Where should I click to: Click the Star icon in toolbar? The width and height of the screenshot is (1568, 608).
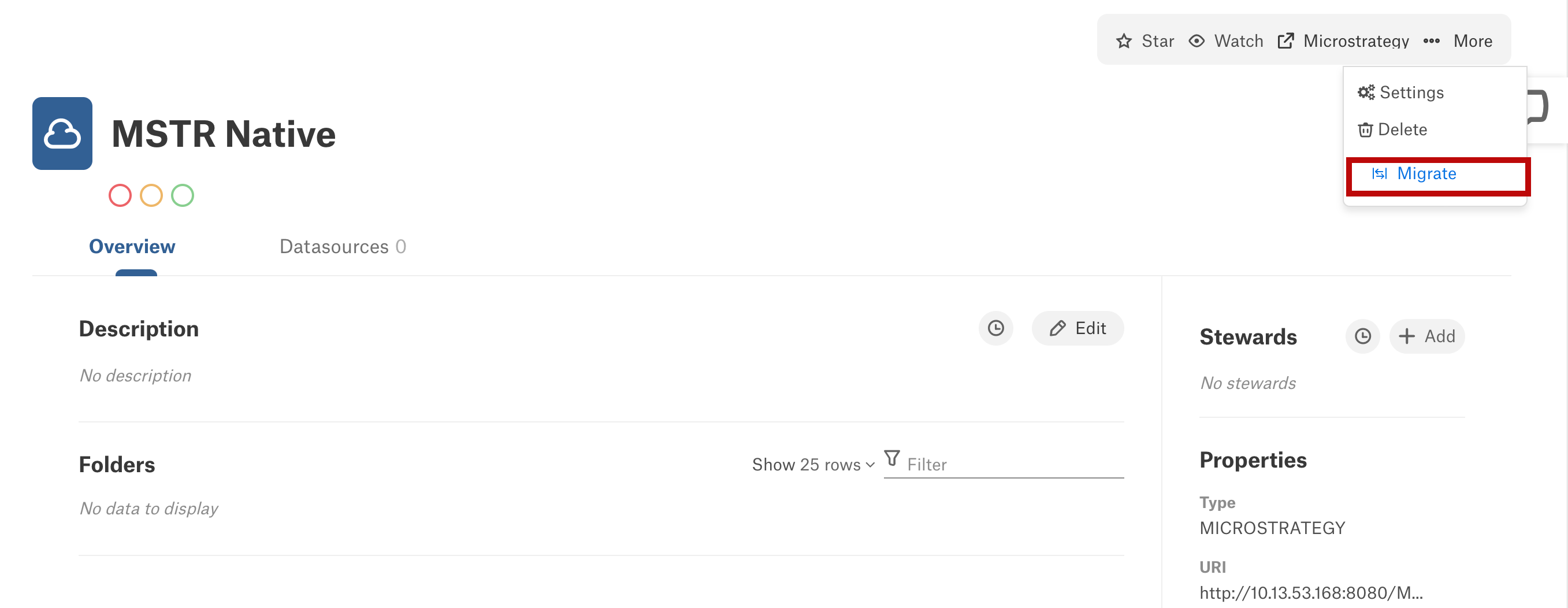1124,42
